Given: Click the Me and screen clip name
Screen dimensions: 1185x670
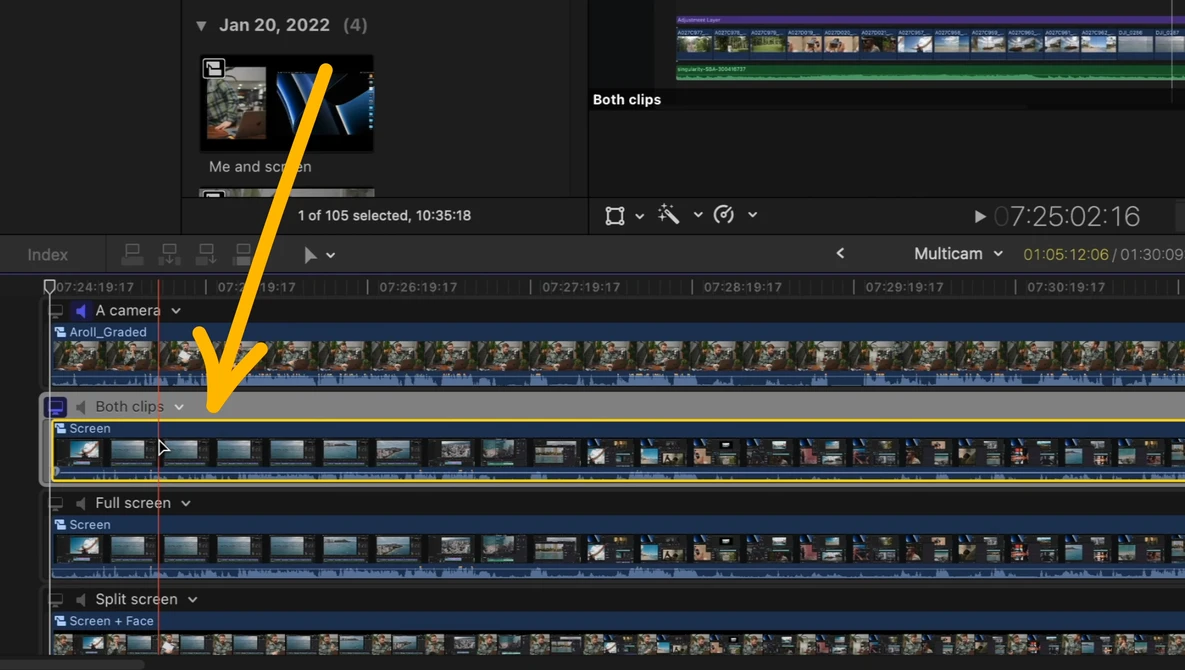Looking at the screenshot, I should click(x=260, y=167).
